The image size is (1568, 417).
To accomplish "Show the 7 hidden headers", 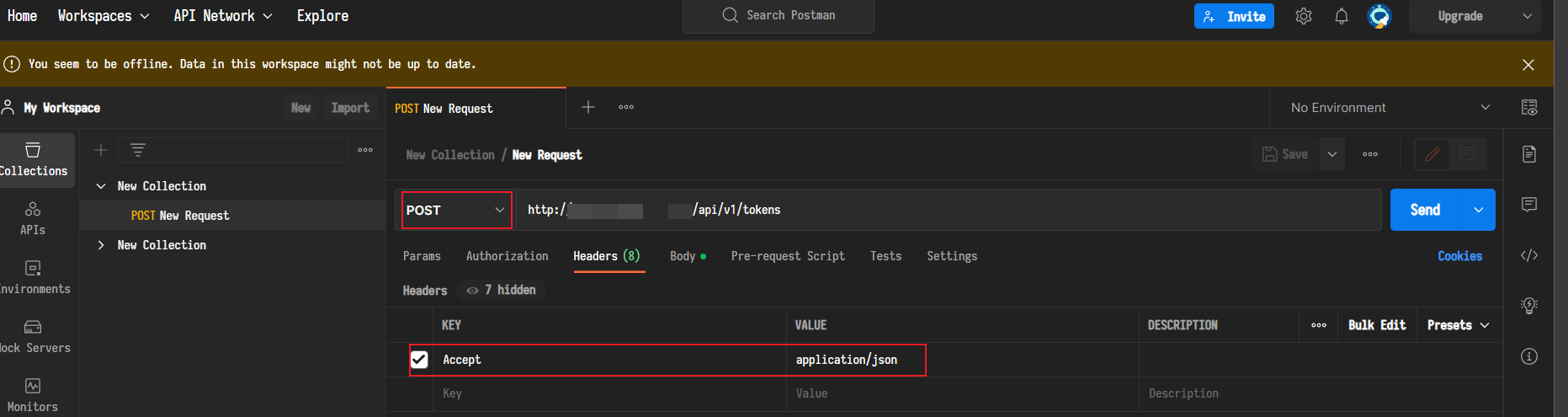I will (x=502, y=290).
